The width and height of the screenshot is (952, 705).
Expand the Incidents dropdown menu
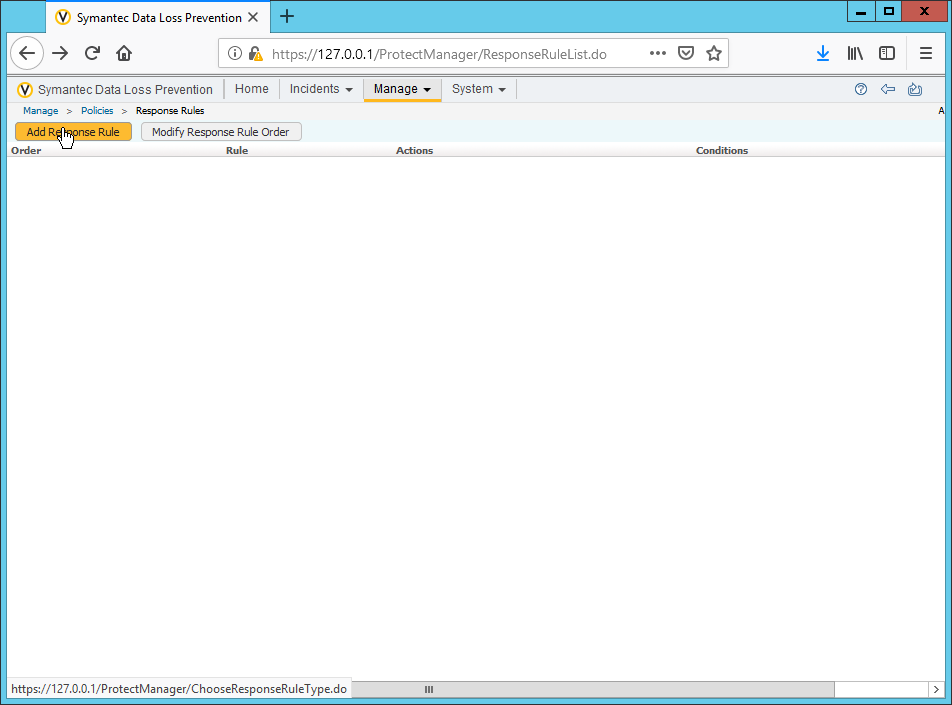click(321, 89)
